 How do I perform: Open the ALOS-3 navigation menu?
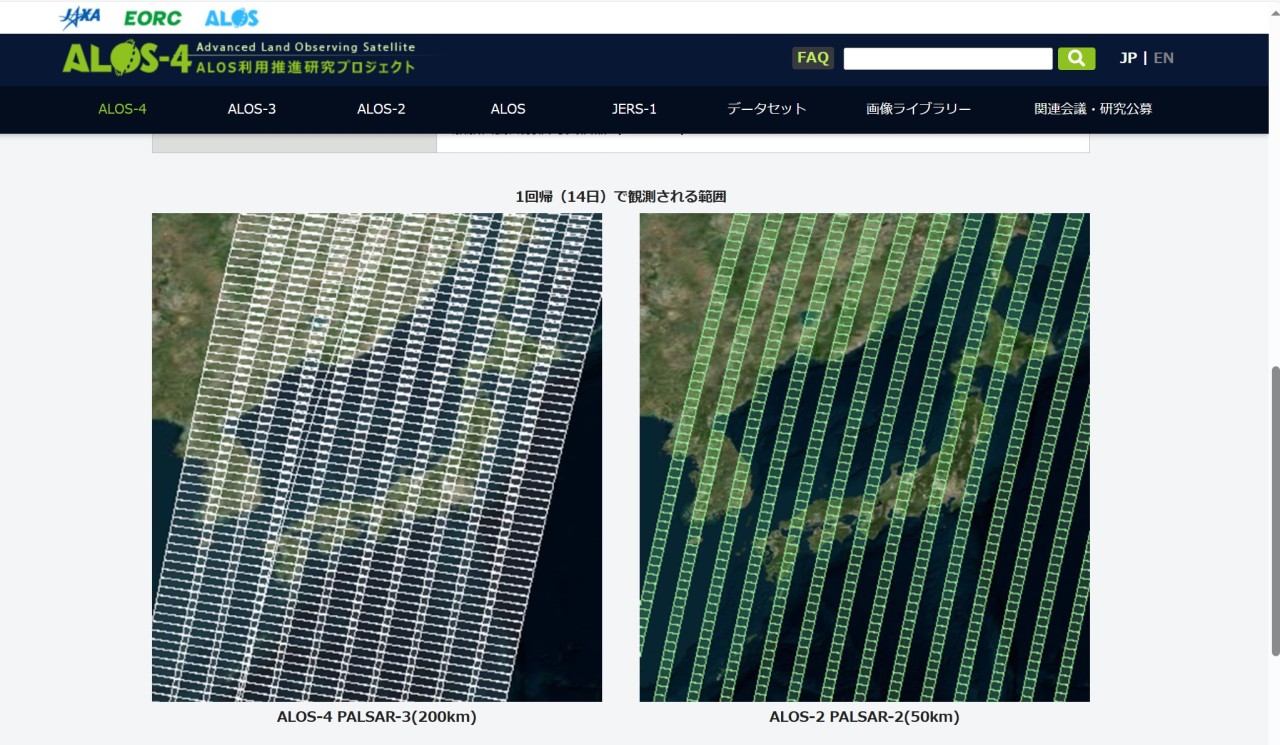click(251, 109)
